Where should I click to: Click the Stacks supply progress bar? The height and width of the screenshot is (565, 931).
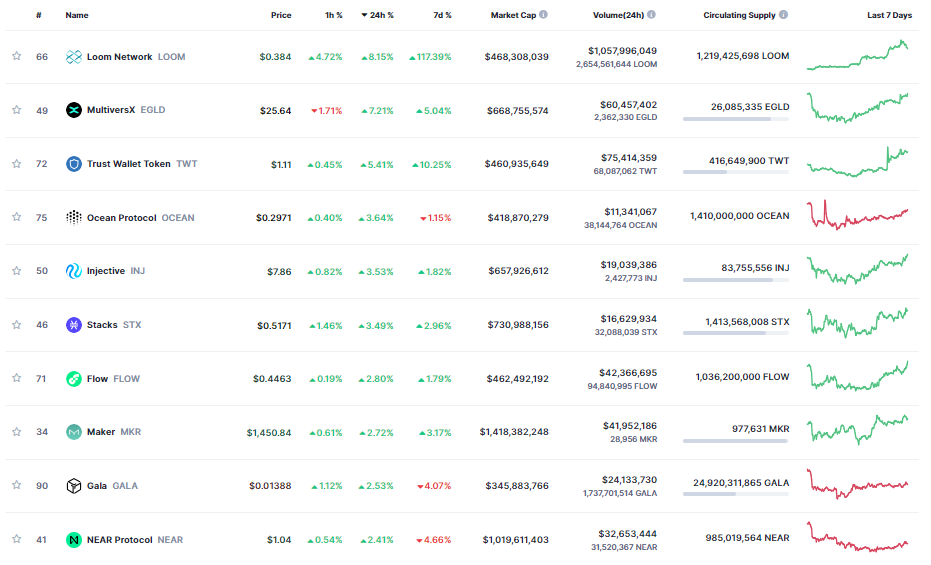736,333
